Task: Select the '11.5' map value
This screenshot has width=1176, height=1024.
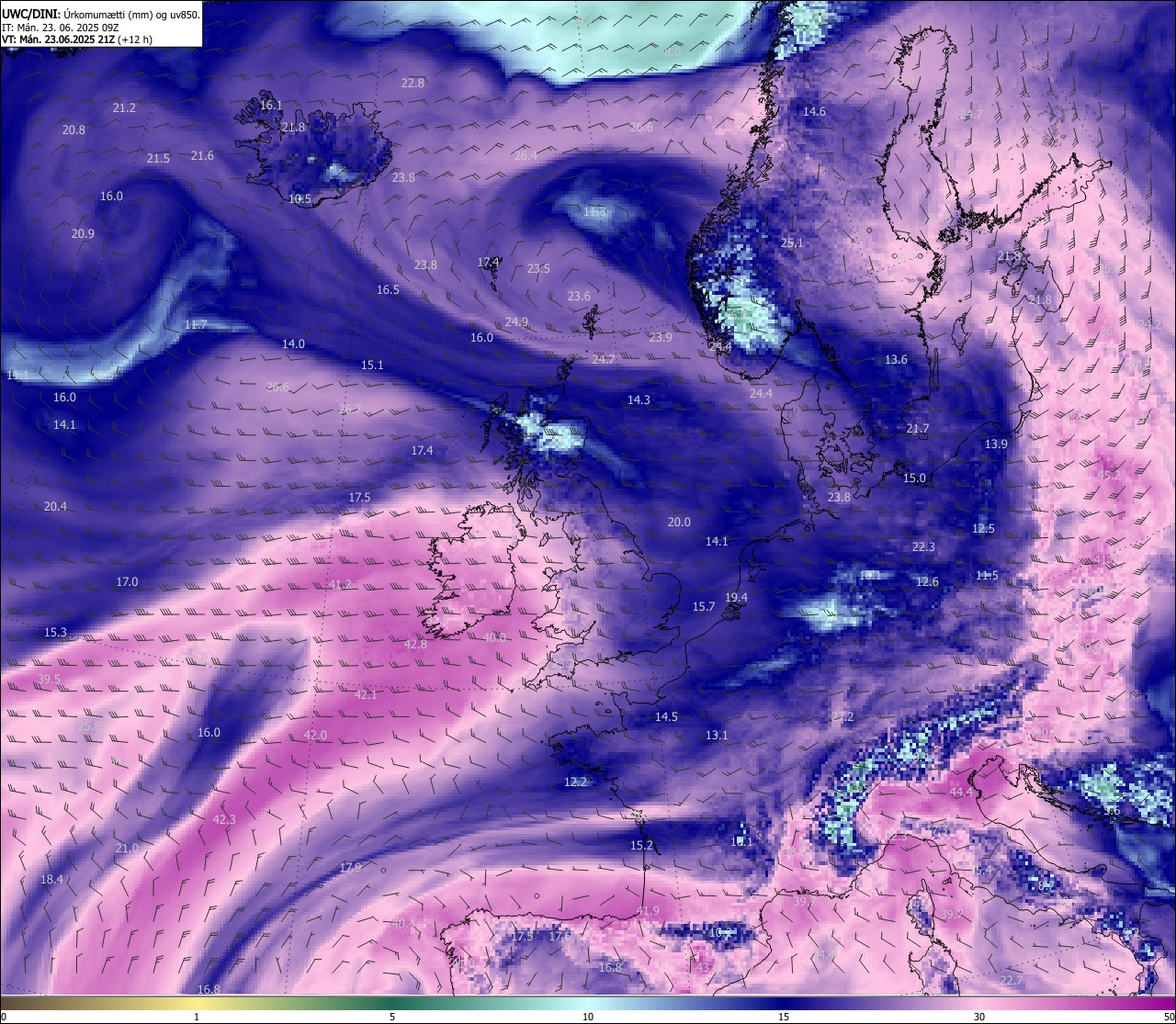Action: (987, 576)
